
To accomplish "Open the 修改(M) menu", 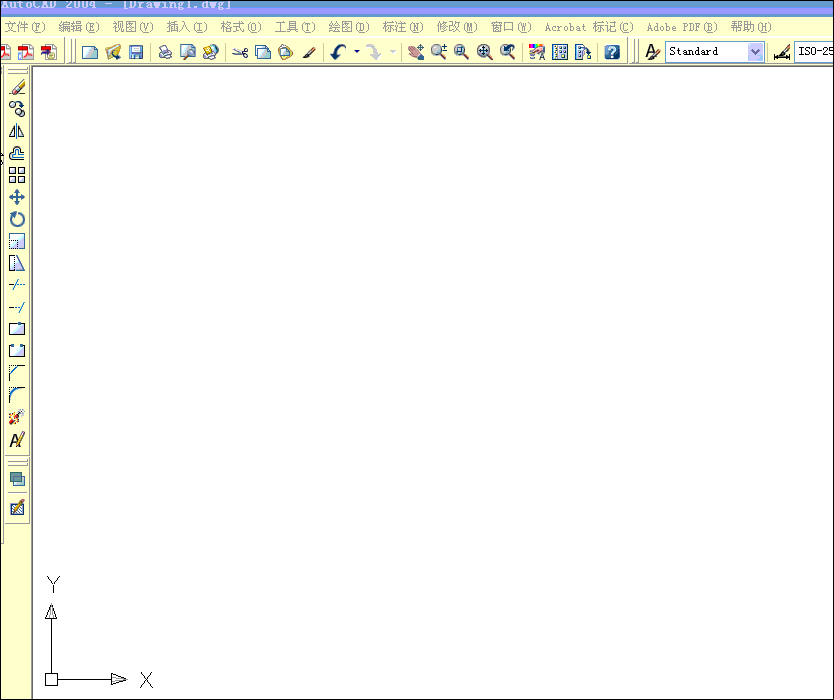I will click(457, 27).
